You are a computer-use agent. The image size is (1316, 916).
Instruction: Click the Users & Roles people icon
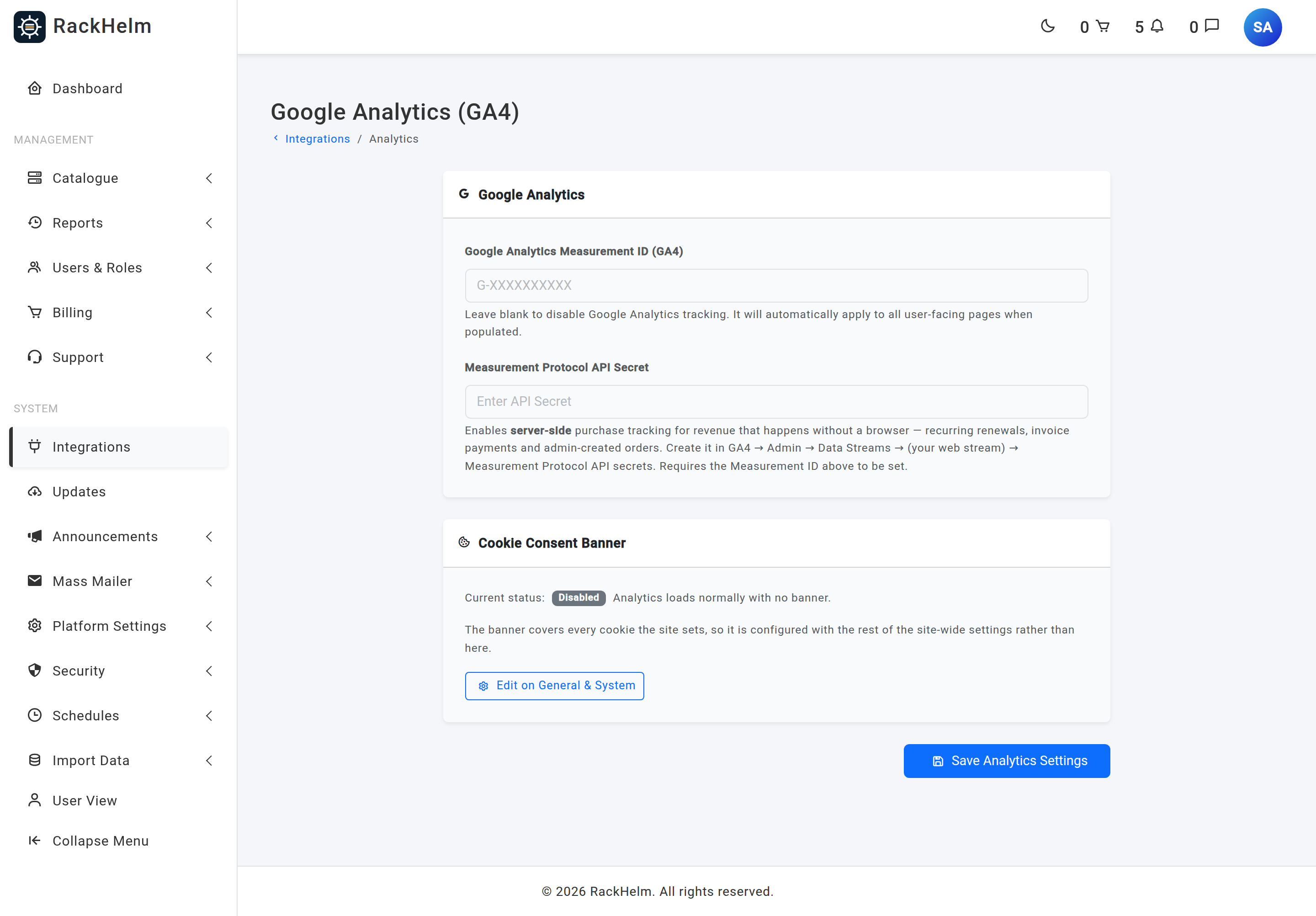pos(35,267)
